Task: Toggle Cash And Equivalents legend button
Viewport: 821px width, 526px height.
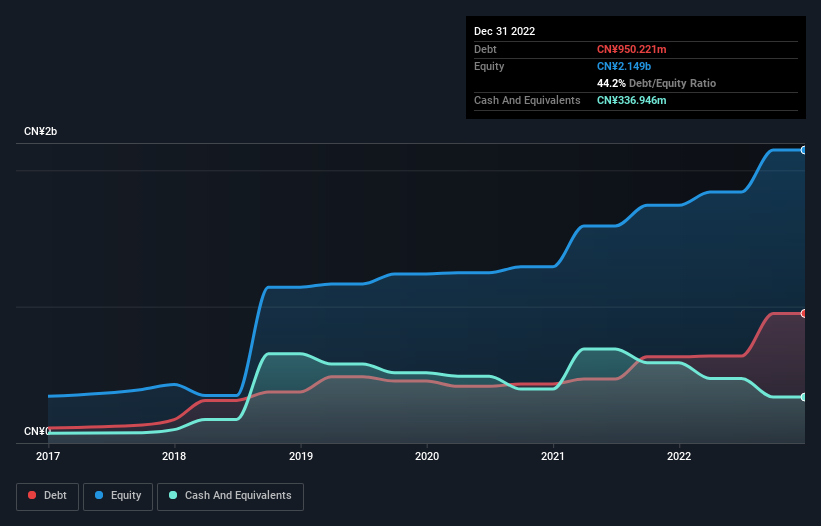Action: tap(230, 496)
